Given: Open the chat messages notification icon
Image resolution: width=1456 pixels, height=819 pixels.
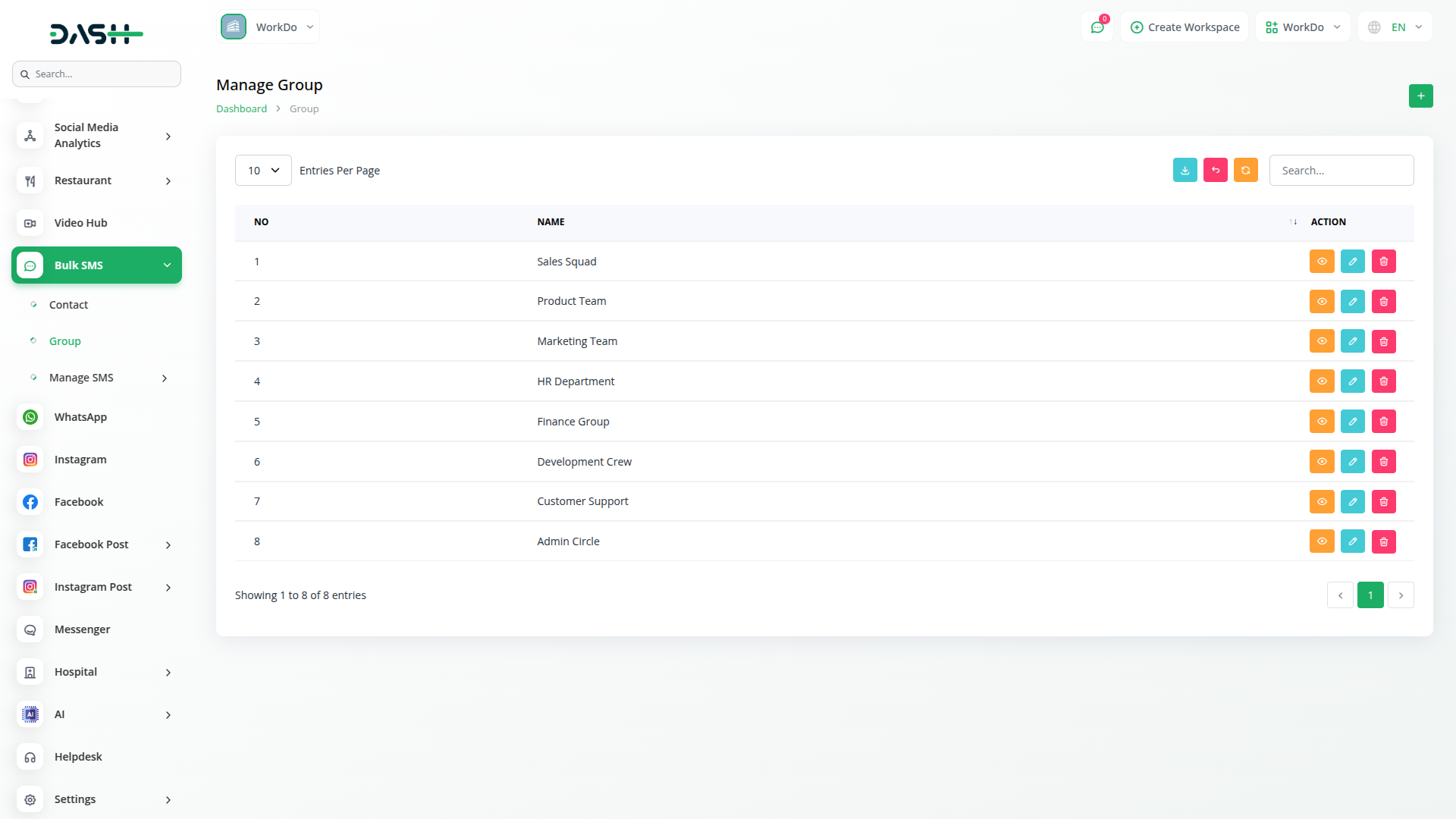Looking at the screenshot, I should tap(1097, 27).
